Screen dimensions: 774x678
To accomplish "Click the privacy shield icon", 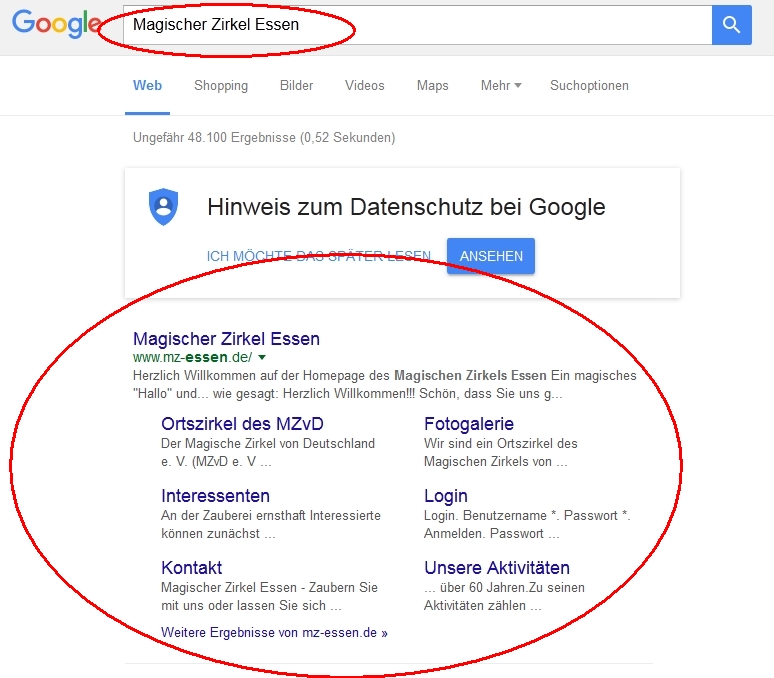I will coord(163,206).
